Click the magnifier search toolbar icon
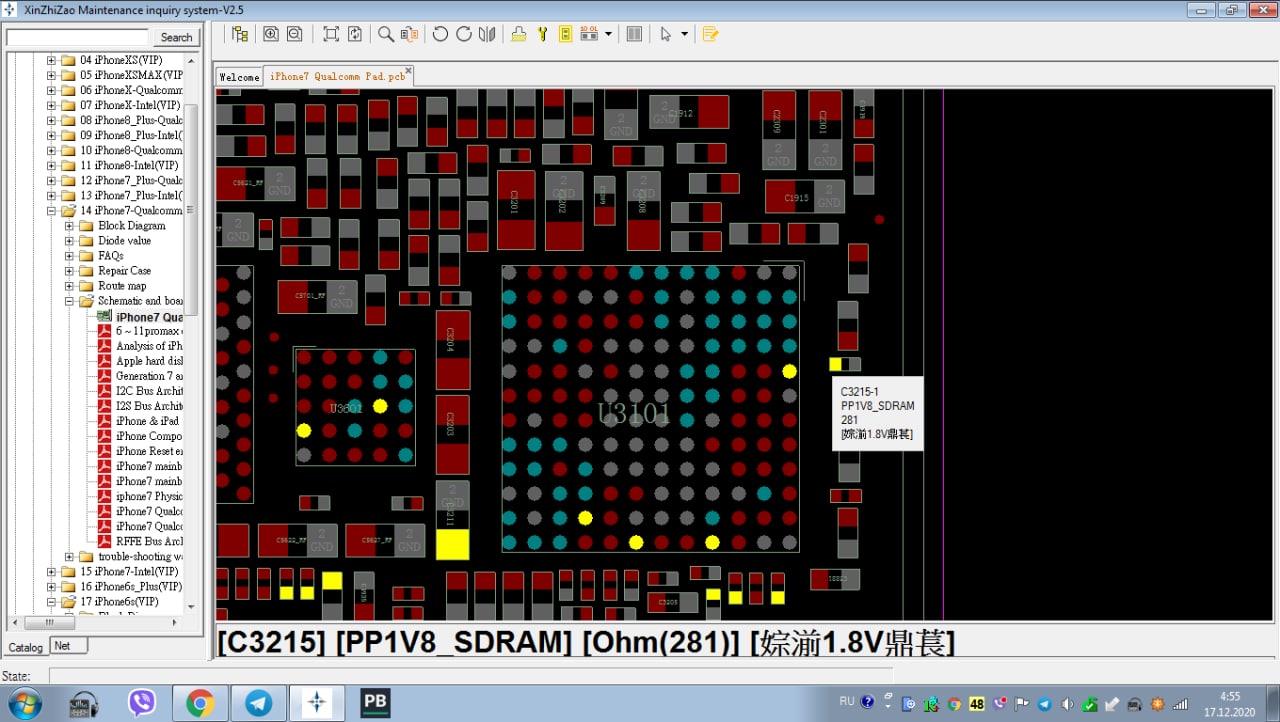The height and width of the screenshot is (722, 1280). [386, 34]
